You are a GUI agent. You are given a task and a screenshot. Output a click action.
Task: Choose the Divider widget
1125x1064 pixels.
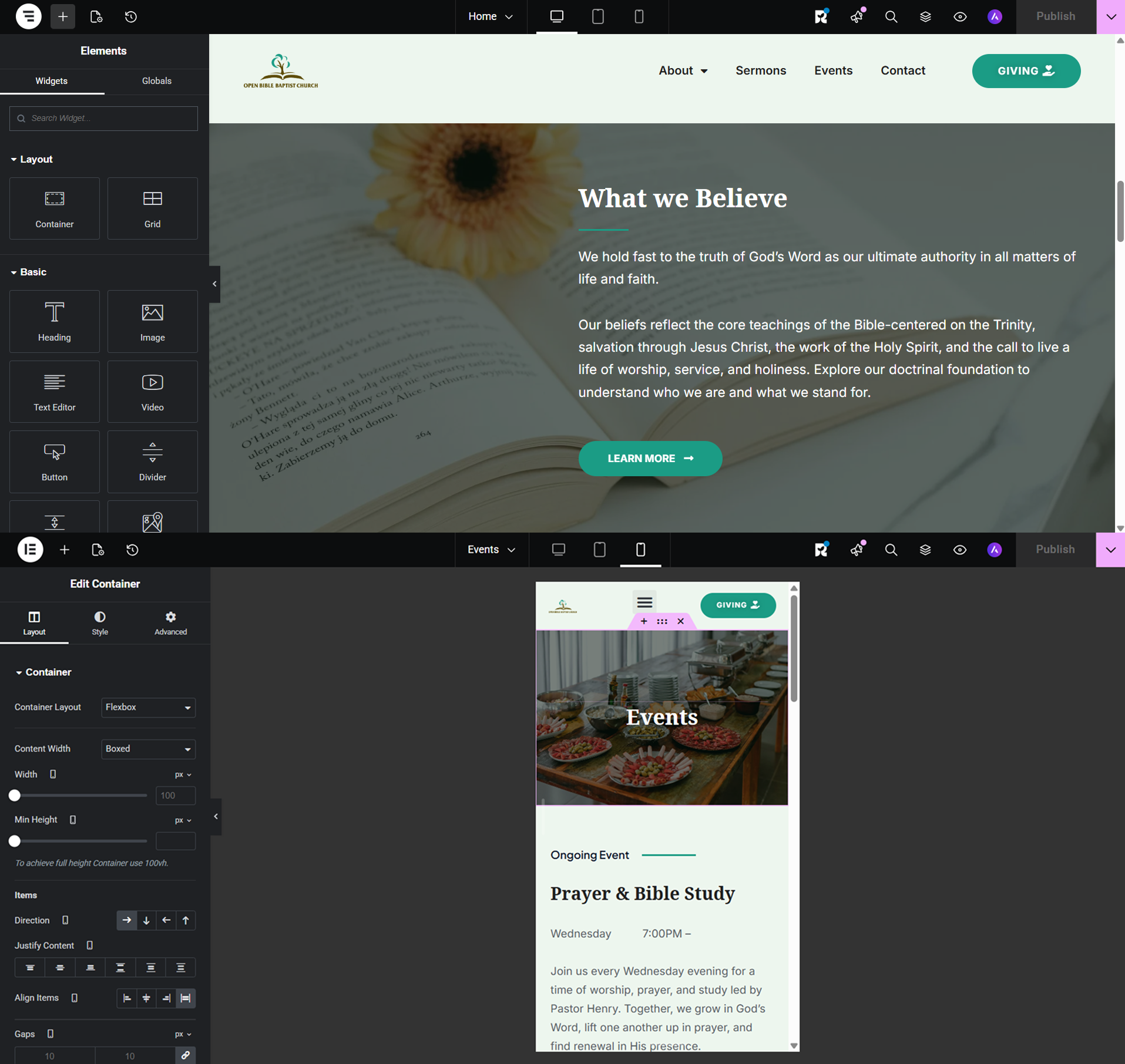[x=152, y=462]
